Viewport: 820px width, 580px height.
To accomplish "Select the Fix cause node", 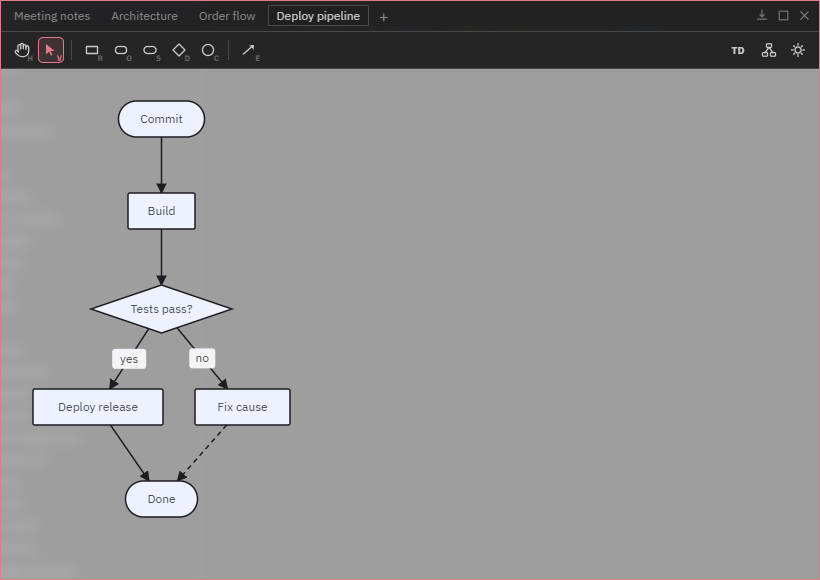I will point(242,407).
